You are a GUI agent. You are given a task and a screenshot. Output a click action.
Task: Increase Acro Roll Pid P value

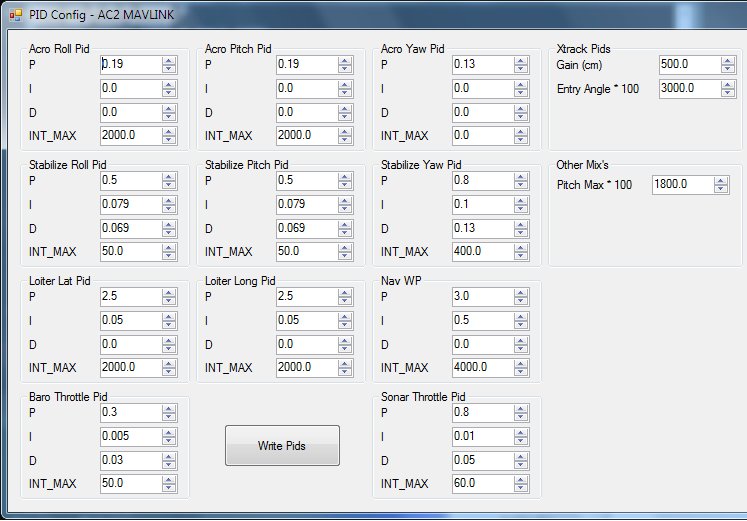169,60
